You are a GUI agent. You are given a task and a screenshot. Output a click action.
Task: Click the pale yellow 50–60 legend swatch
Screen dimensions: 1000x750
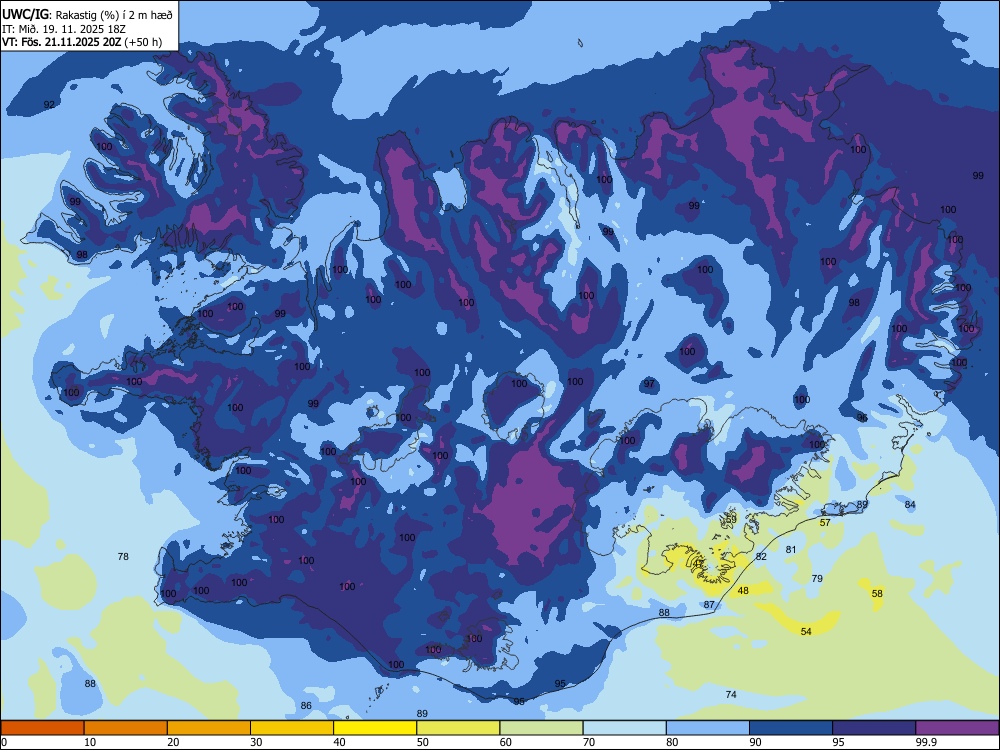[x=458, y=728]
